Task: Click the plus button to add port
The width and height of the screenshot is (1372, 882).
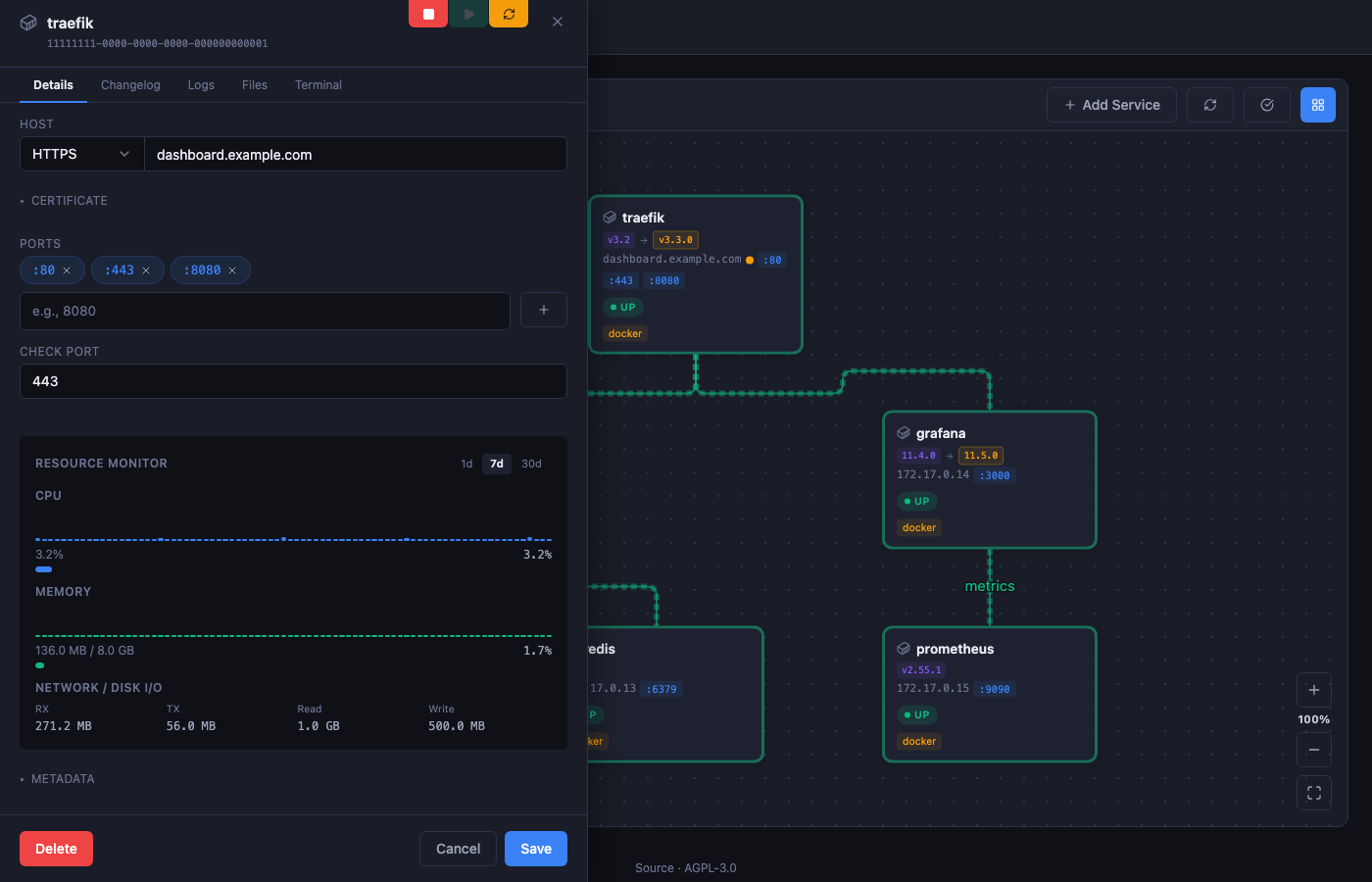Action: click(x=544, y=310)
